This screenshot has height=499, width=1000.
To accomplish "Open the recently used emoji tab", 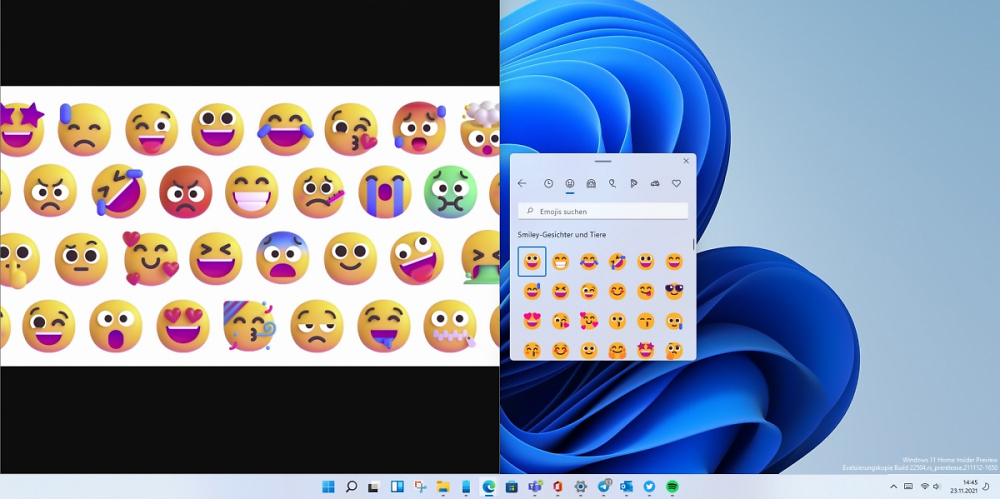I will tap(548, 184).
